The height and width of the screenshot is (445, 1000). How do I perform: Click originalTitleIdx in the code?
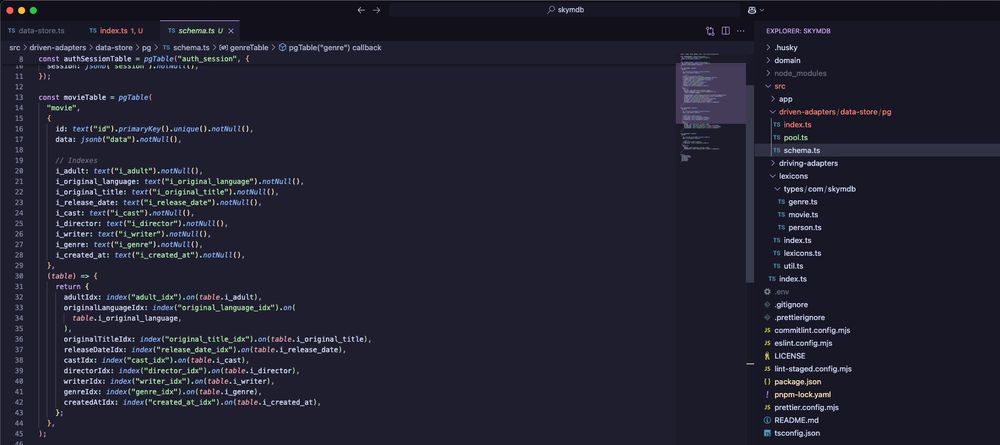coord(99,339)
